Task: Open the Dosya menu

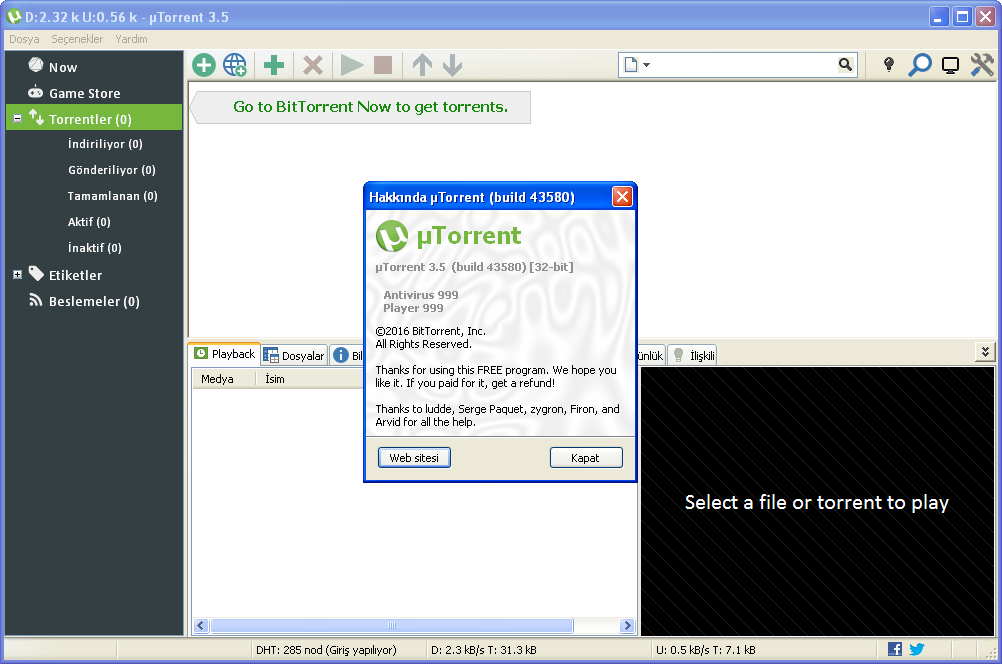Action: click(x=24, y=39)
